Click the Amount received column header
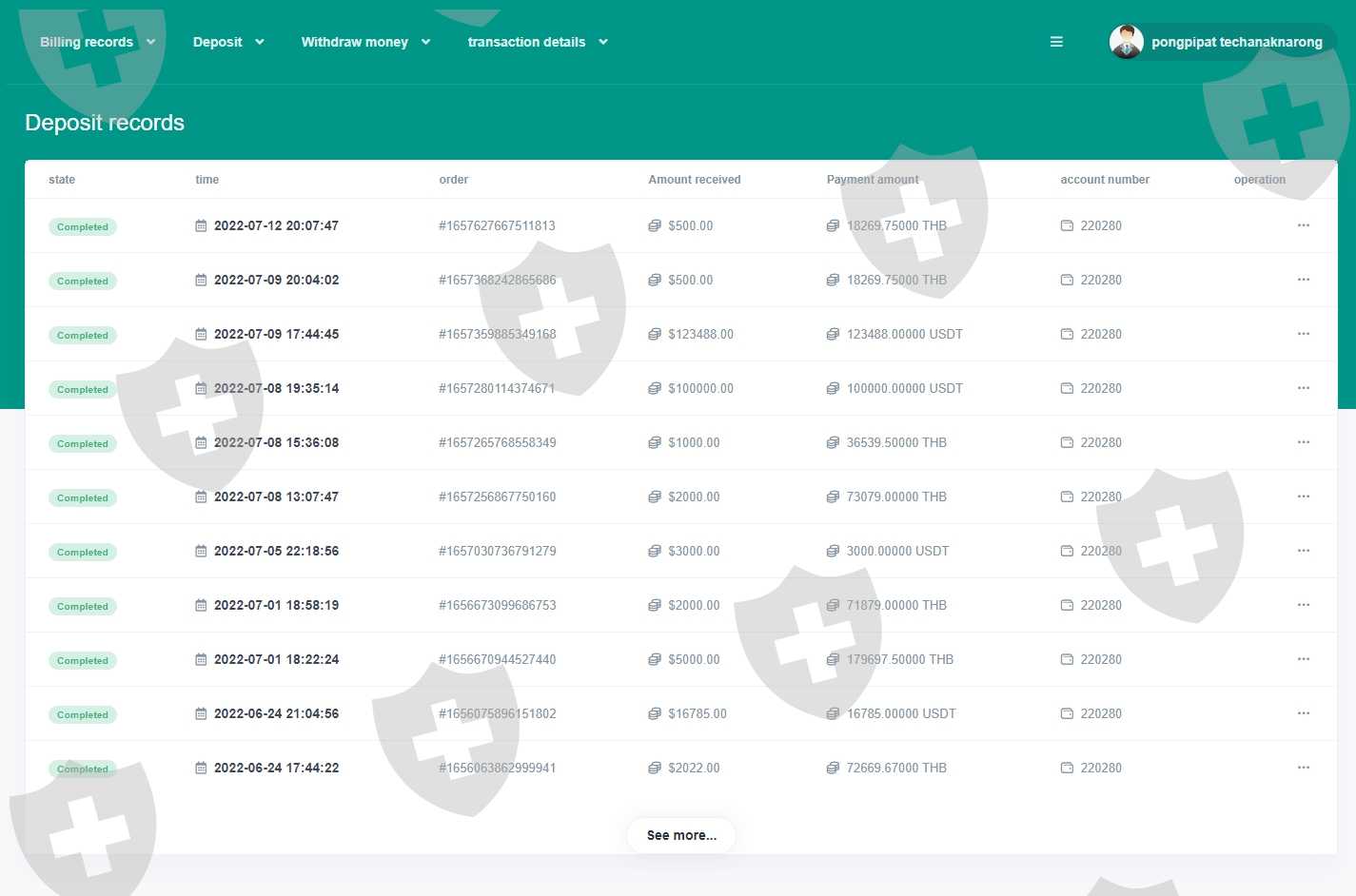Viewport: 1356px width, 896px height. (x=695, y=180)
